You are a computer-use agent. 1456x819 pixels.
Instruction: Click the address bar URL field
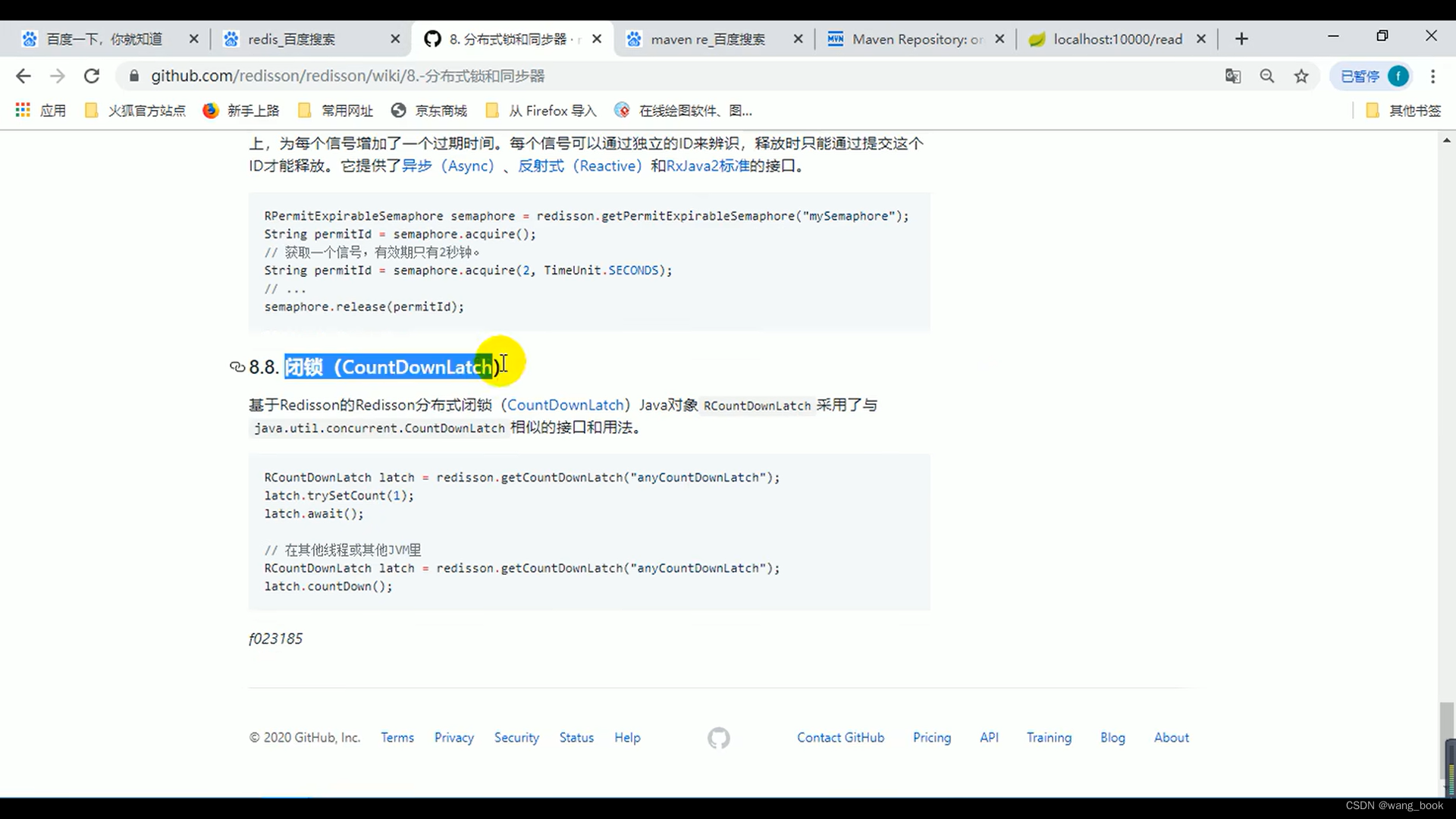click(x=667, y=76)
